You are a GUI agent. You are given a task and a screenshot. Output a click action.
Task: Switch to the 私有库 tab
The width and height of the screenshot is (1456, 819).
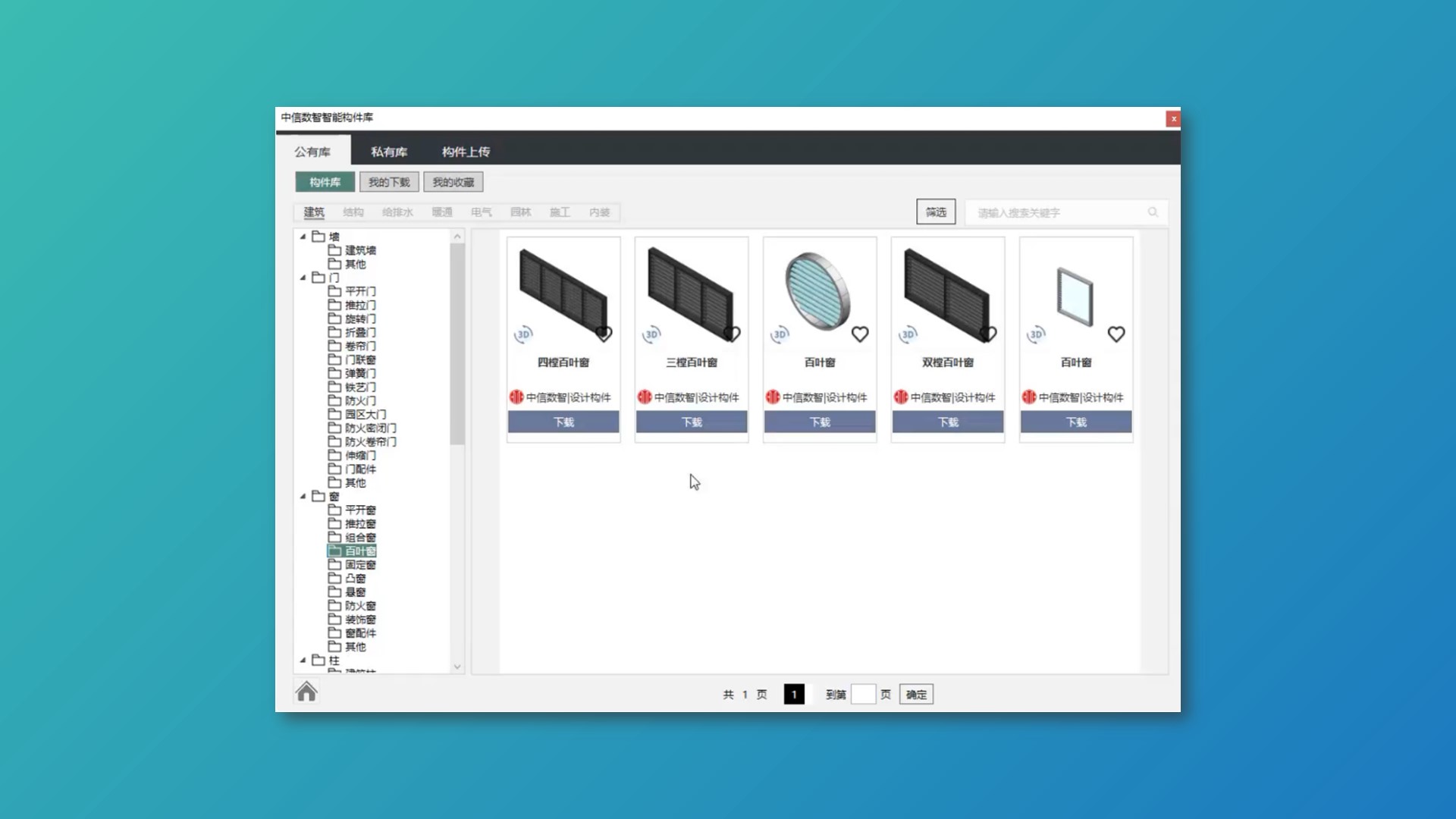coord(388,152)
